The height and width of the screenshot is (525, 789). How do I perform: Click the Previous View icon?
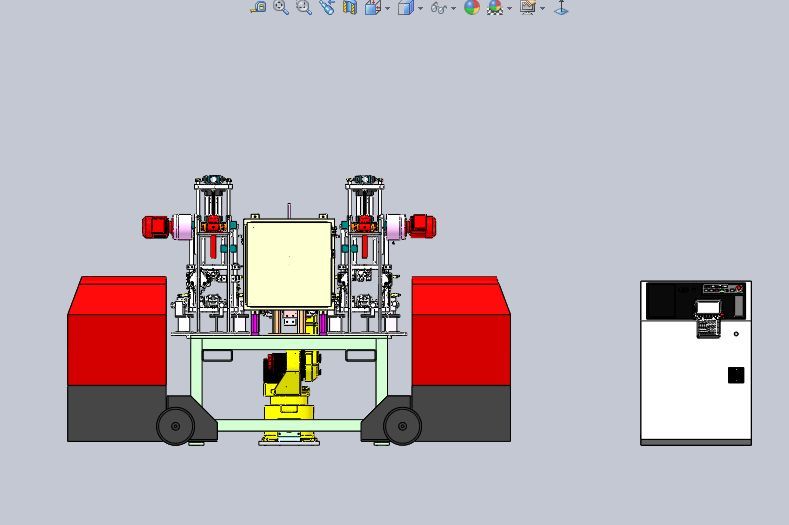304,7
